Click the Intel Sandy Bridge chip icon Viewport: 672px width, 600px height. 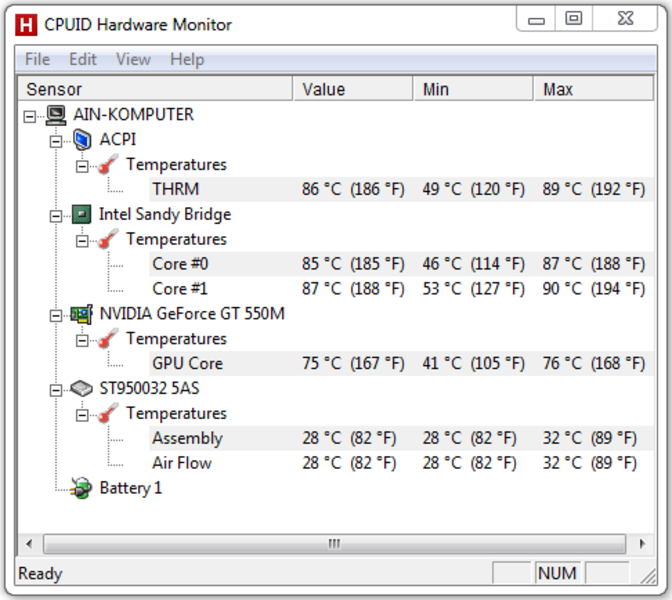tap(81, 214)
